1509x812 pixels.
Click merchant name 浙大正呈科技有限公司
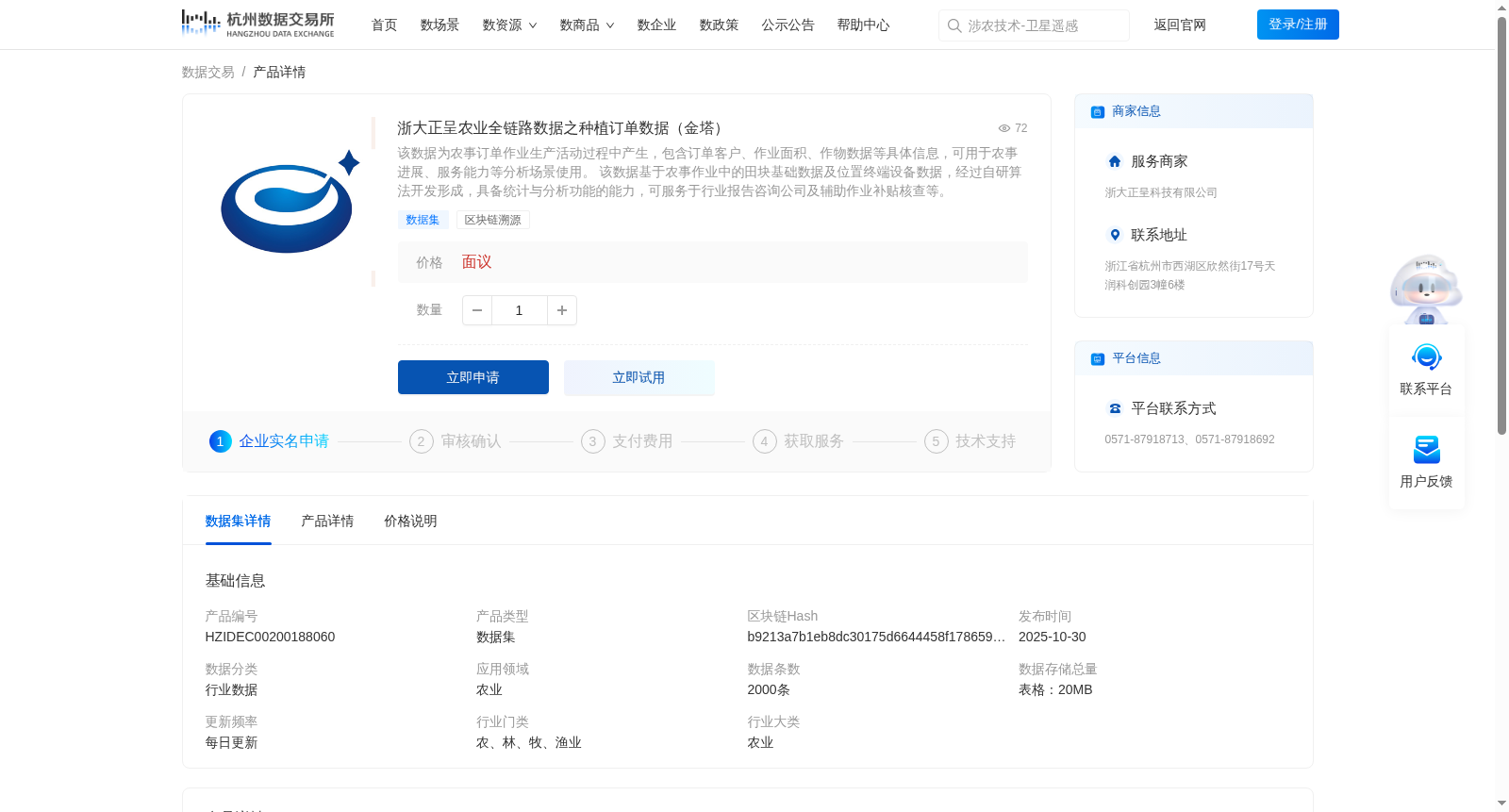[x=1161, y=192]
